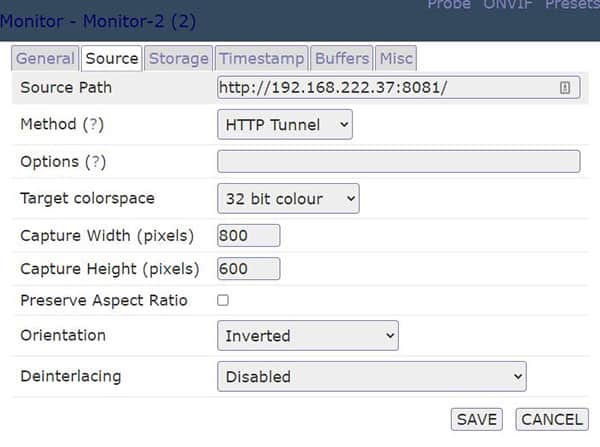Expand the Deinterlacing Disabled dropdown
This screenshot has height=447, width=600.
372,377
